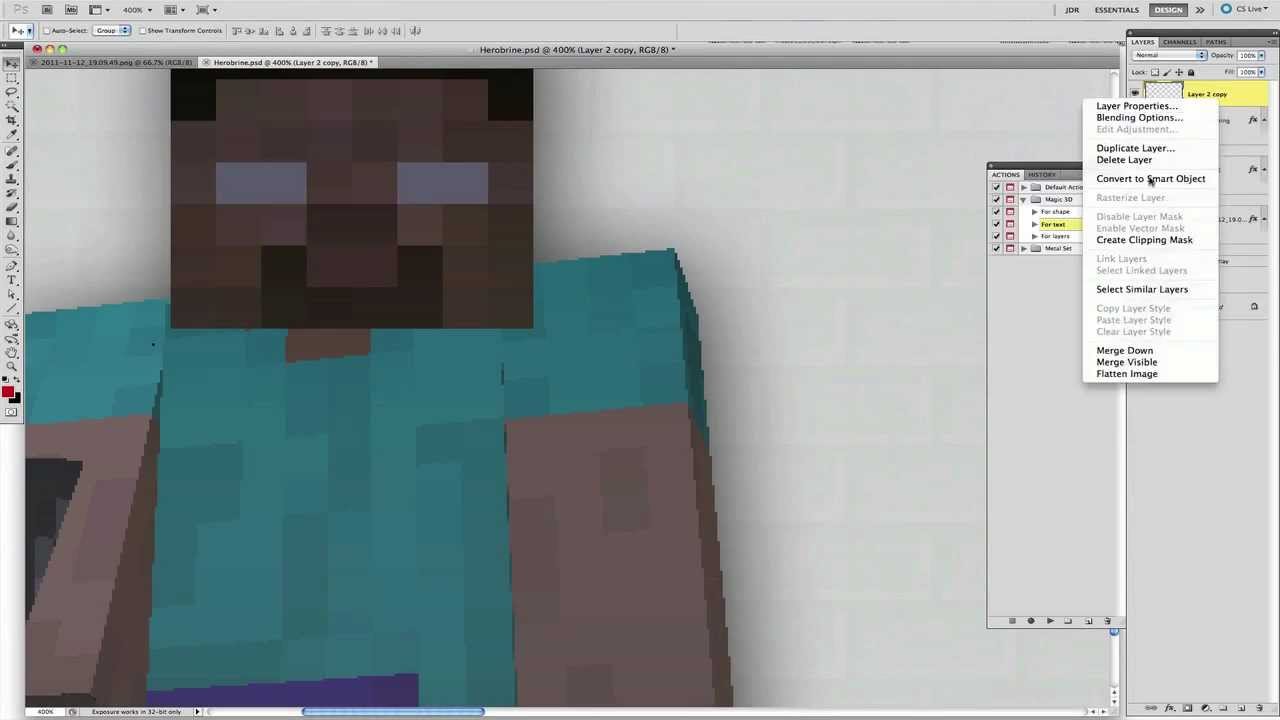
Task: Click the CS Live icon
Action: pyautogui.click(x=1226, y=9)
